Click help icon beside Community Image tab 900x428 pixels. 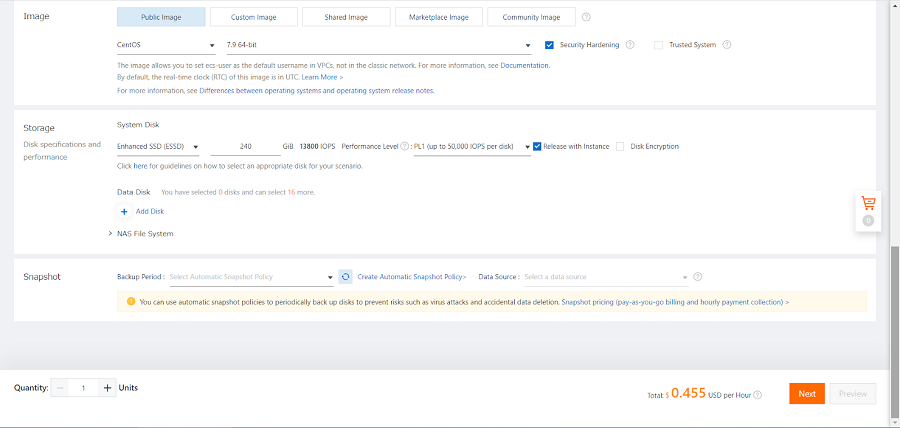point(586,17)
